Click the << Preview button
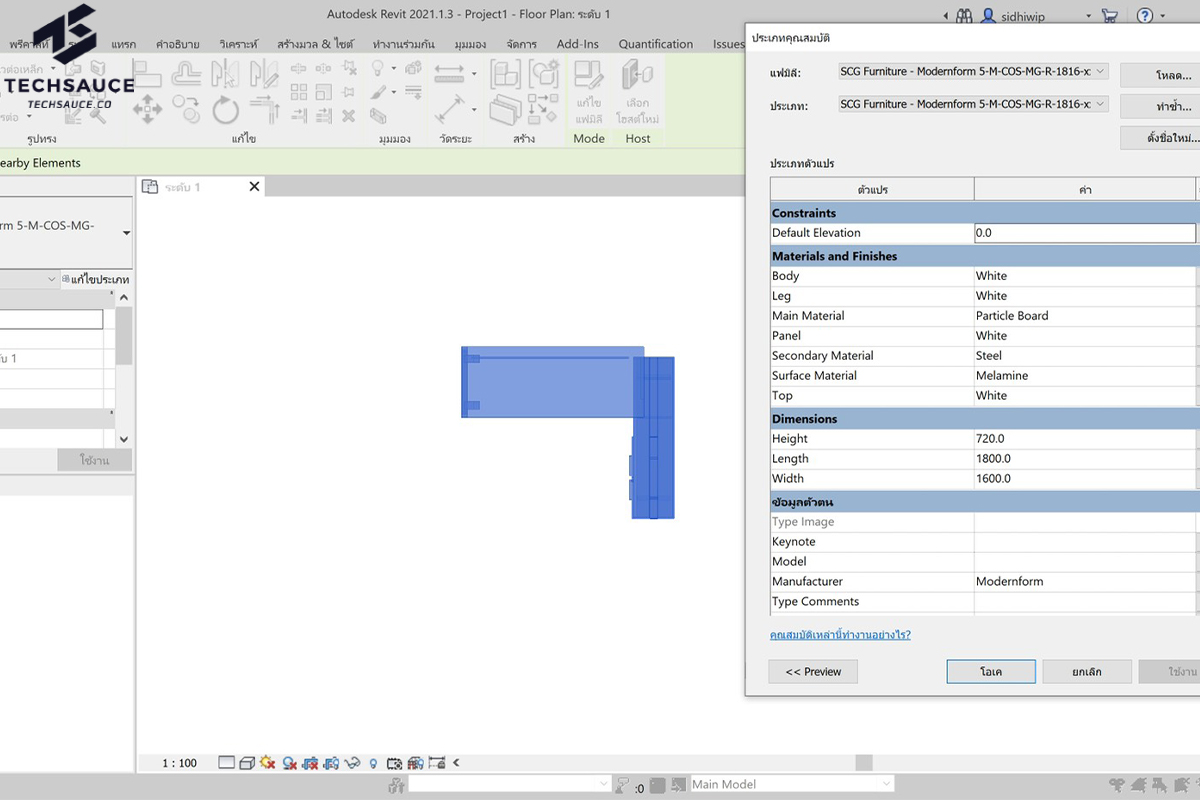 813,671
